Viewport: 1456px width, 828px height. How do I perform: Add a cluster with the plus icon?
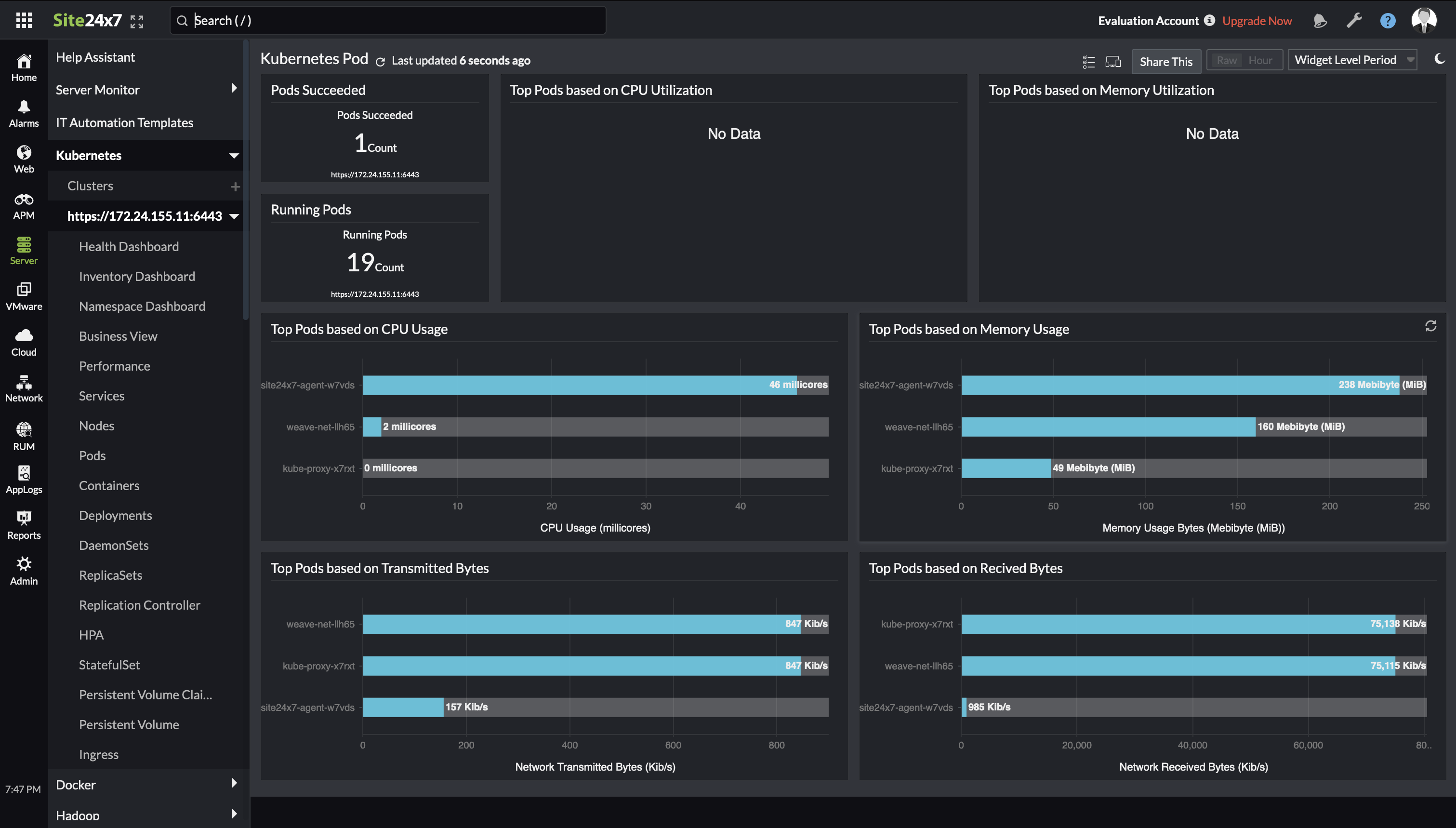[x=235, y=187]
